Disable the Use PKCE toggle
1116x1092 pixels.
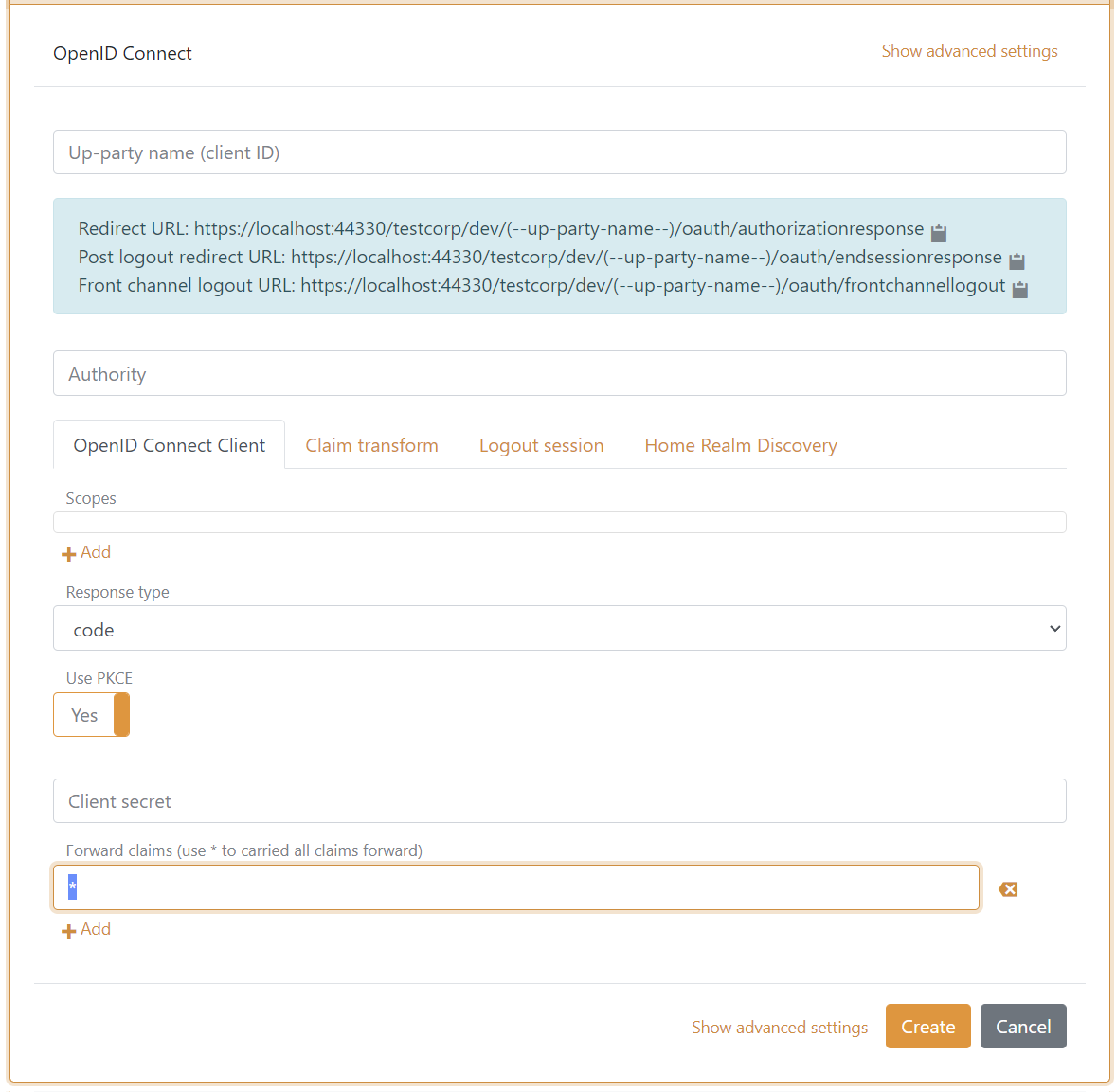click(x=91, y=714)
